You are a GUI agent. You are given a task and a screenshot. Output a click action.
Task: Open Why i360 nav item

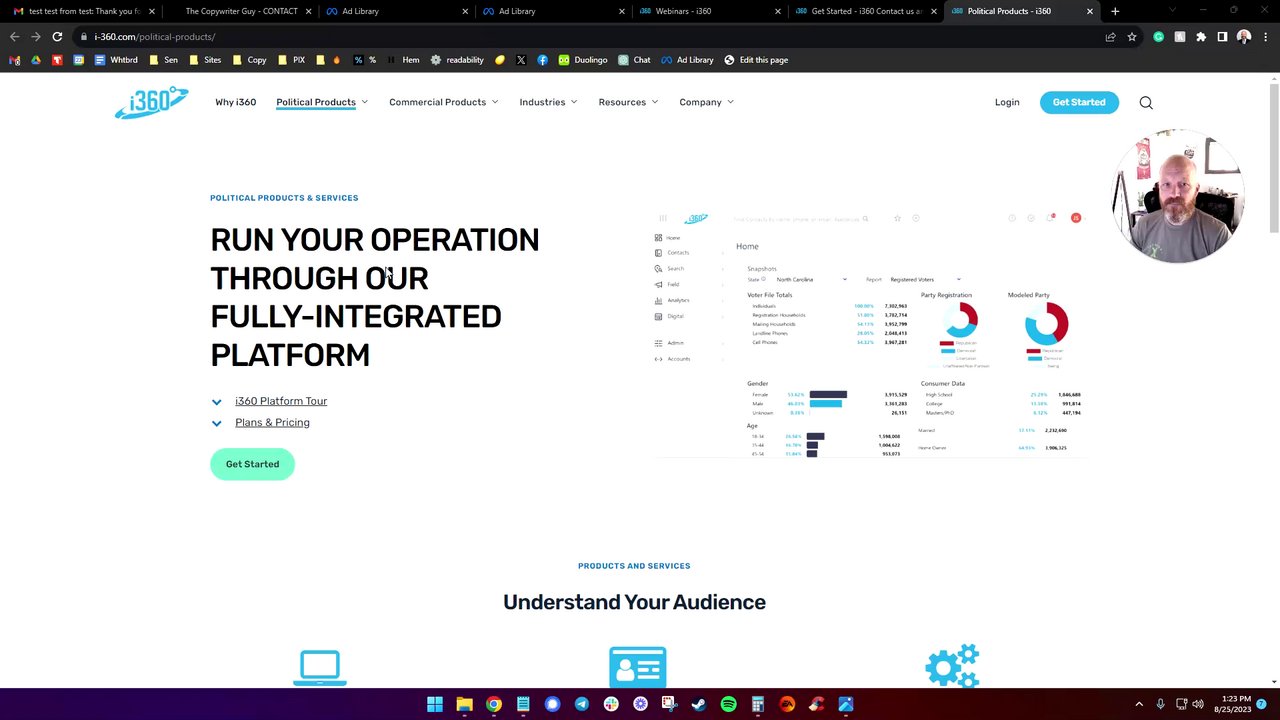pos(235,102)
